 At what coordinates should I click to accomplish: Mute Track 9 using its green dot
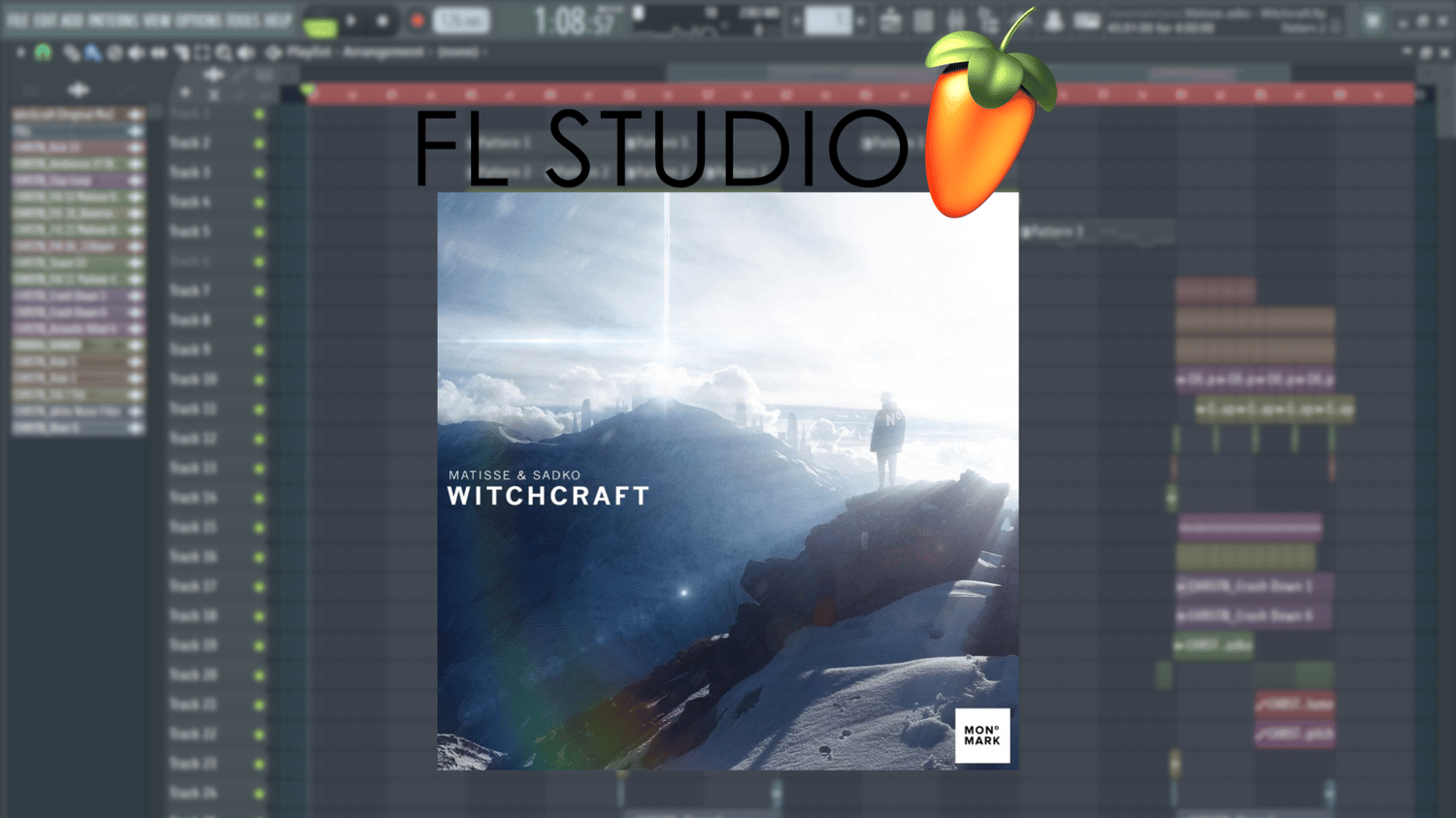(x=259, y=350)
